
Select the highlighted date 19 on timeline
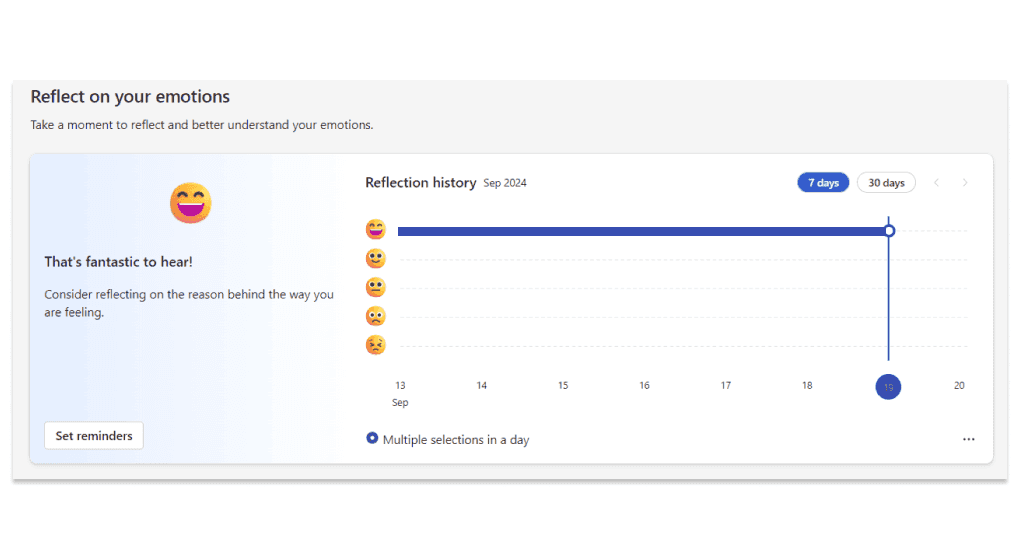888,387
